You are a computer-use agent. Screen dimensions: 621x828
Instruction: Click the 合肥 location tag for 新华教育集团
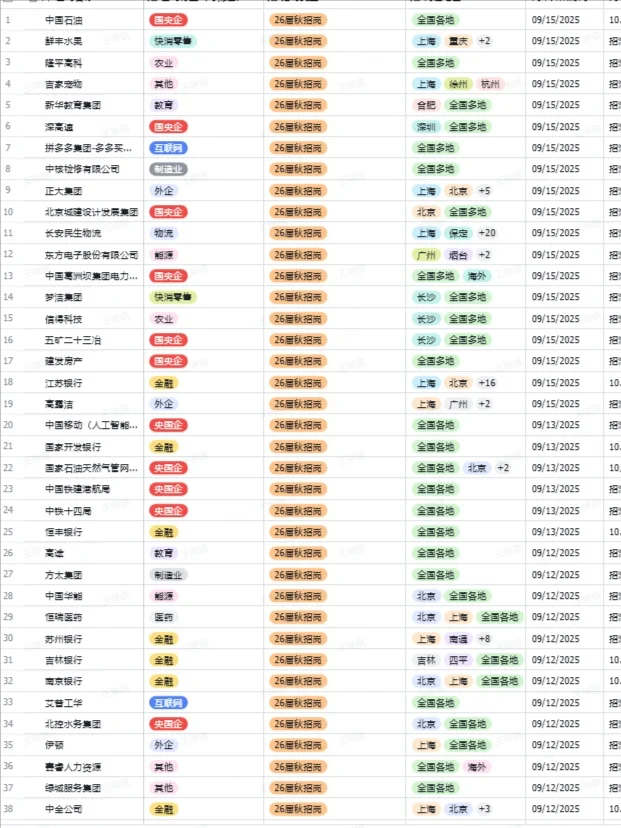426,105
